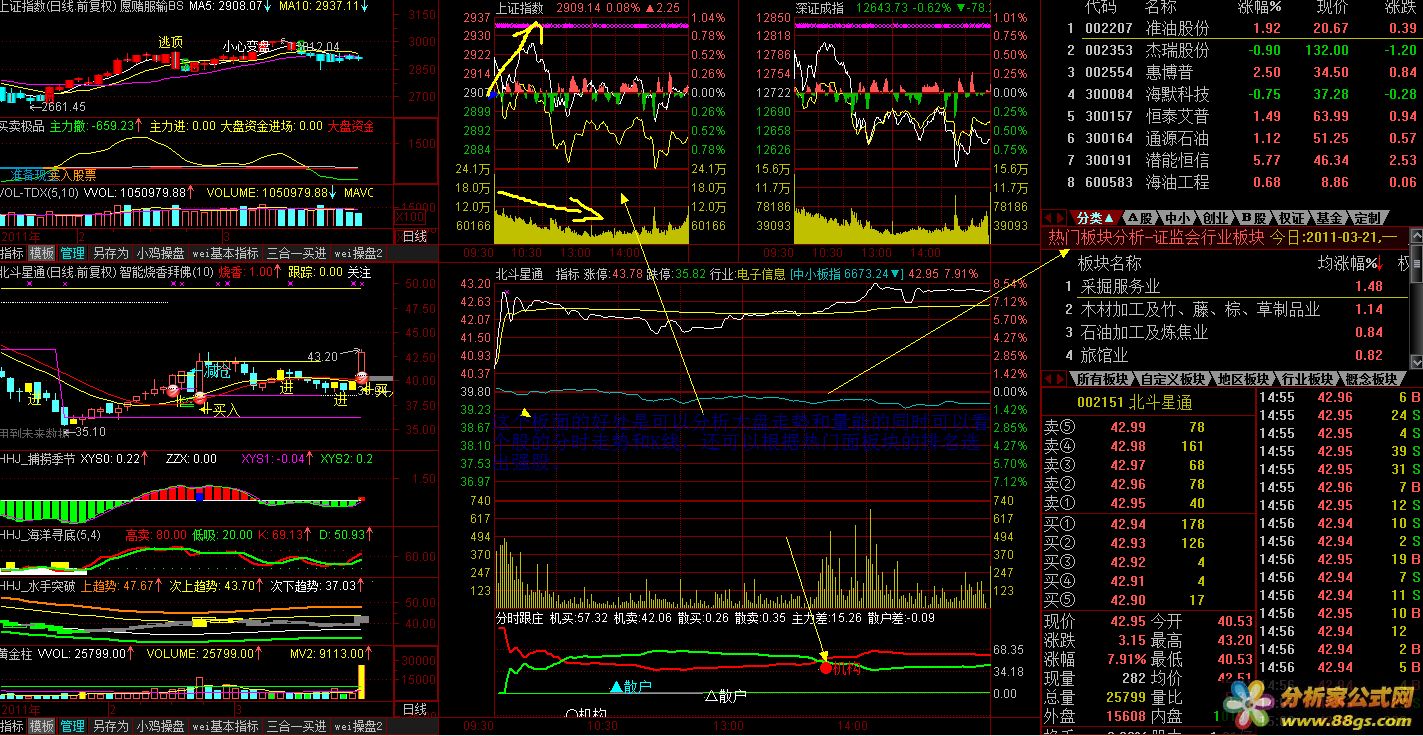This screenshot has width=1423, height=736.
Task: Click upper 日线 period label
Action: click(x=414, y=236)
